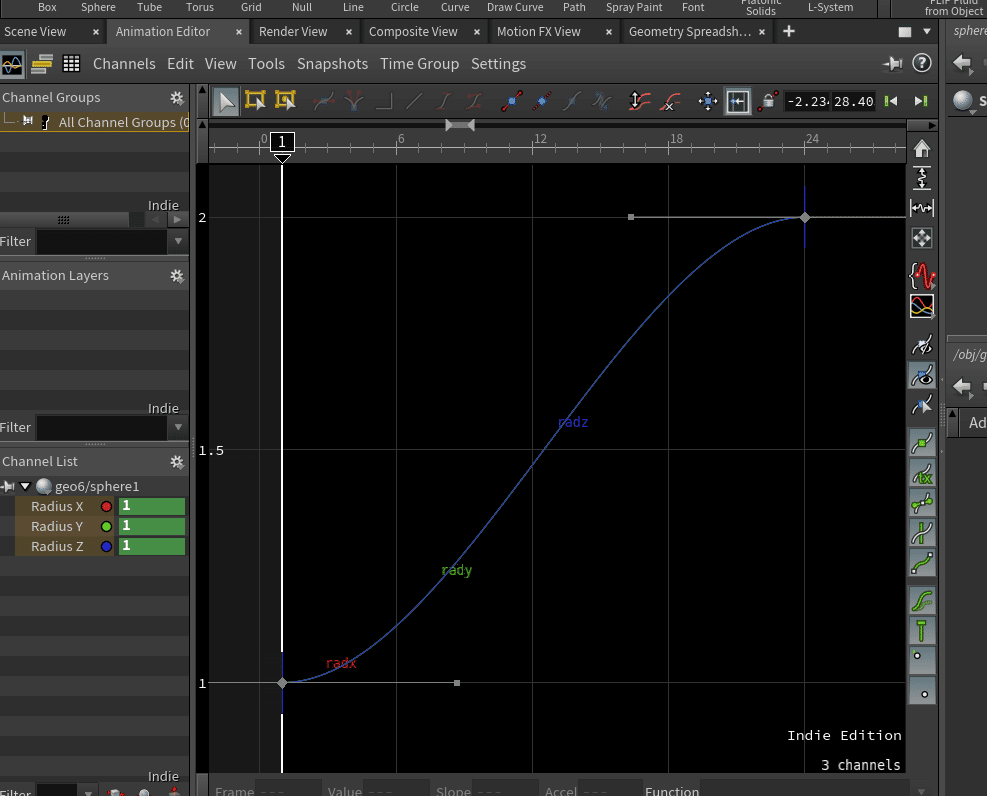Toggle the green tangent handles display button

pos(922,503)
